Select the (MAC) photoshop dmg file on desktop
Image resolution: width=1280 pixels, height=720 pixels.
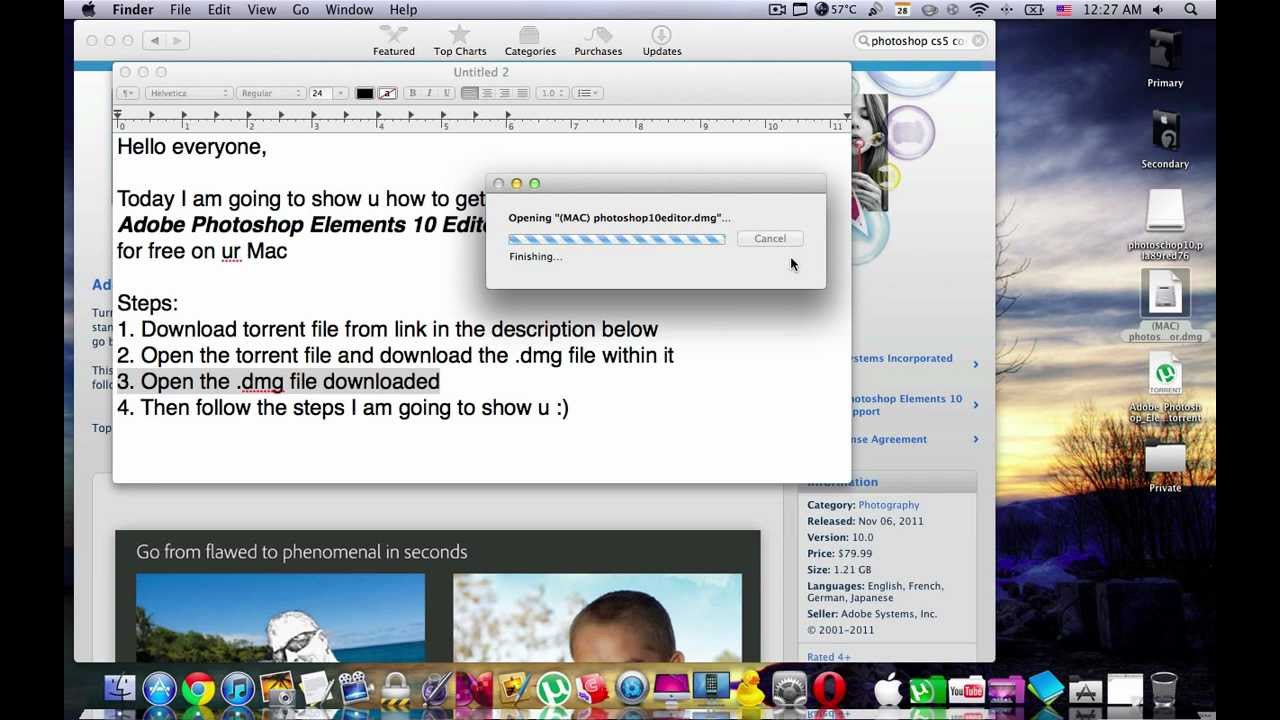click(1165, 308)
